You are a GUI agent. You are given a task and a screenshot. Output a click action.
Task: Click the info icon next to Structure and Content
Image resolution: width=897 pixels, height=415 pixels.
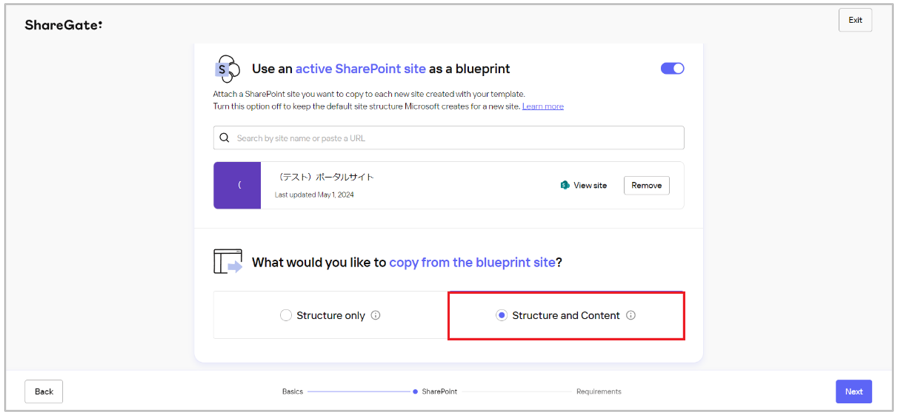pyautogui.click(x=630, y=315)
